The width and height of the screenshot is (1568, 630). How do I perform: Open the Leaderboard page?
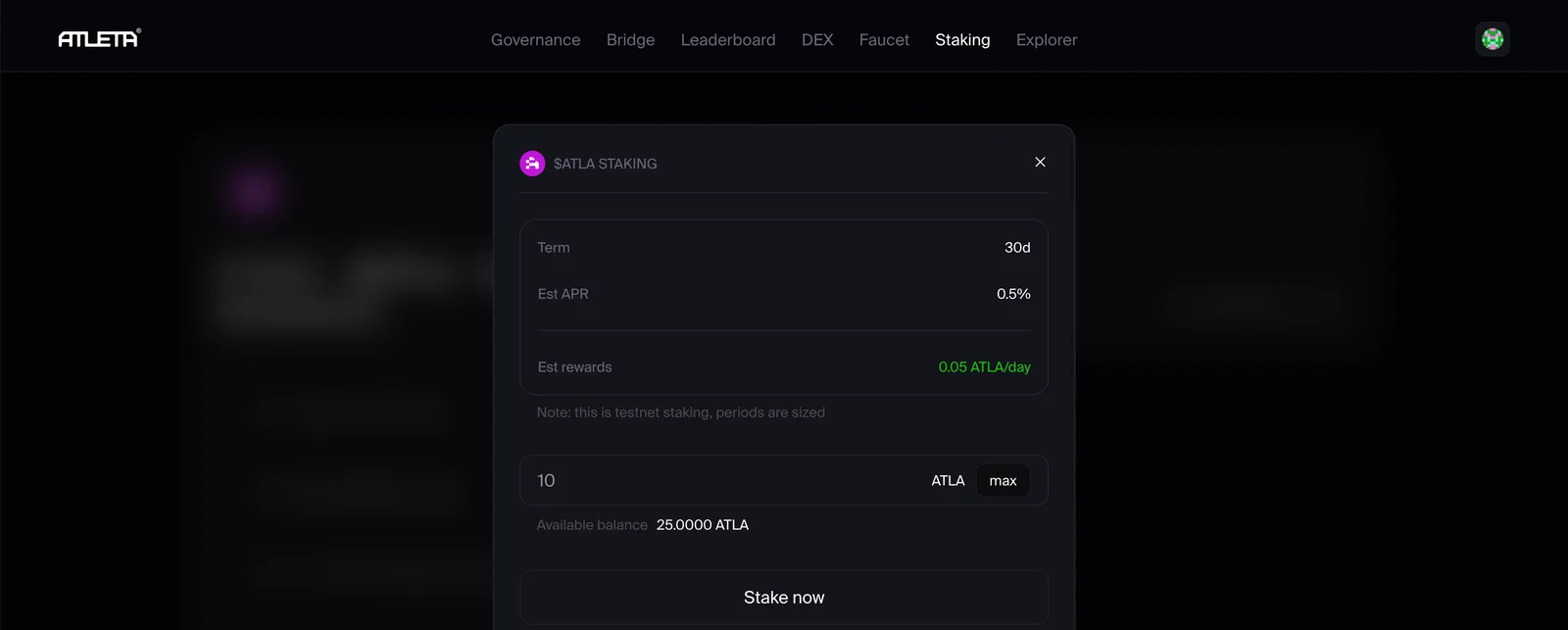728,40
